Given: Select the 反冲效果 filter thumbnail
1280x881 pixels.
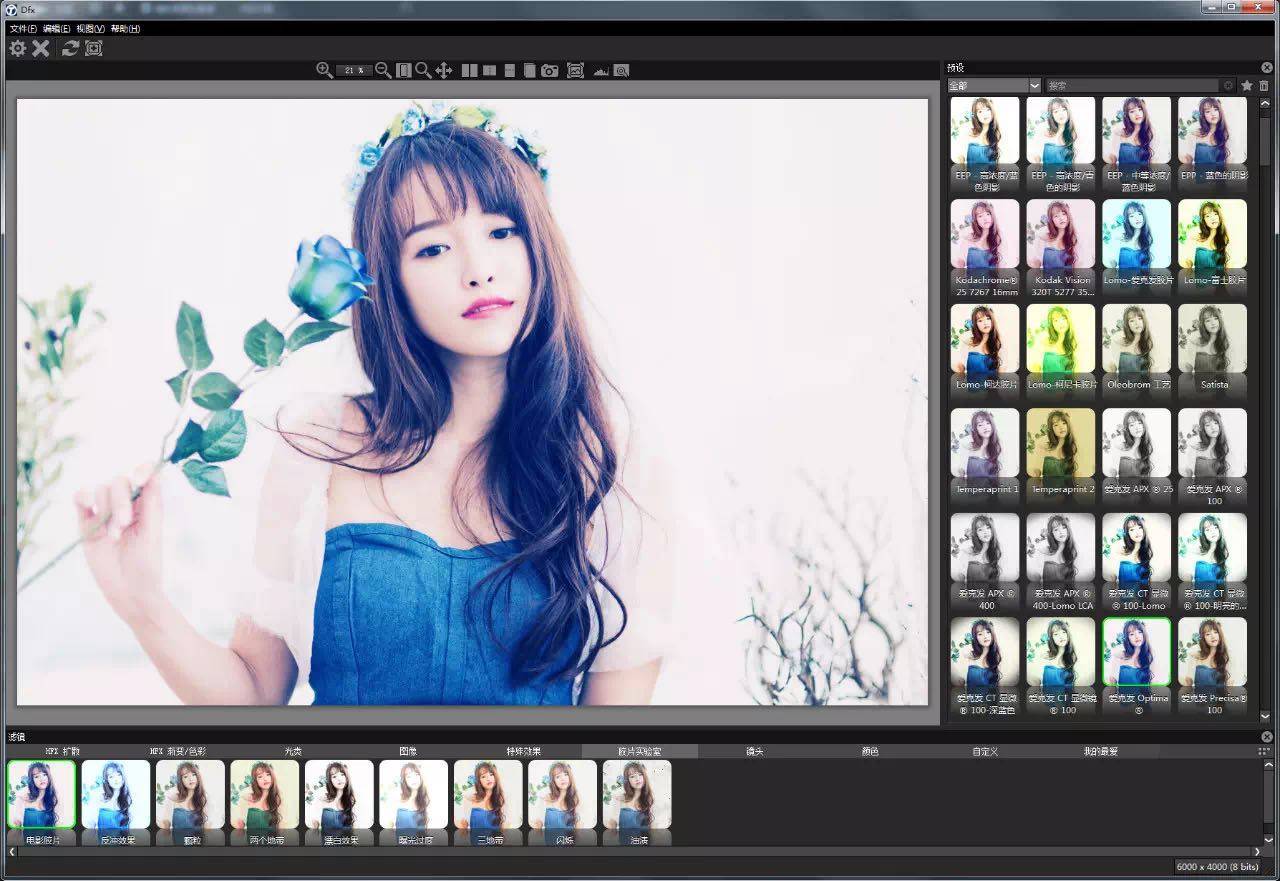Looking at the screenshot, I should tap(116, 803).
